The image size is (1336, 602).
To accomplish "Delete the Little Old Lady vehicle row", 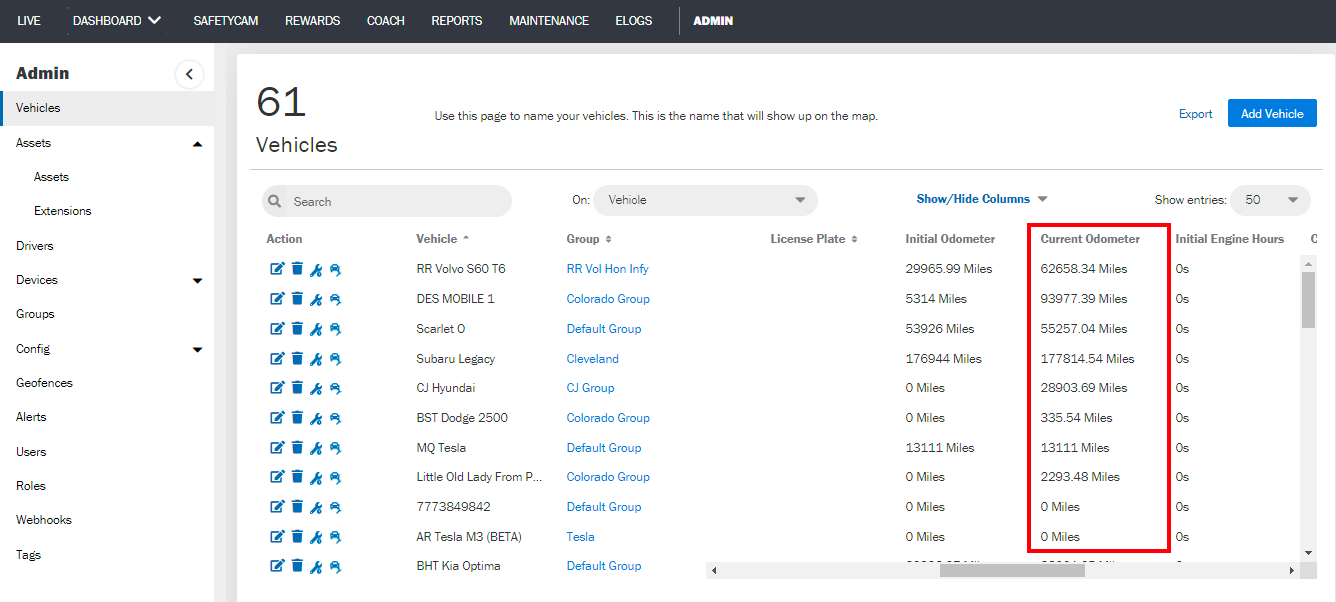I will click(x=297, y=477).
